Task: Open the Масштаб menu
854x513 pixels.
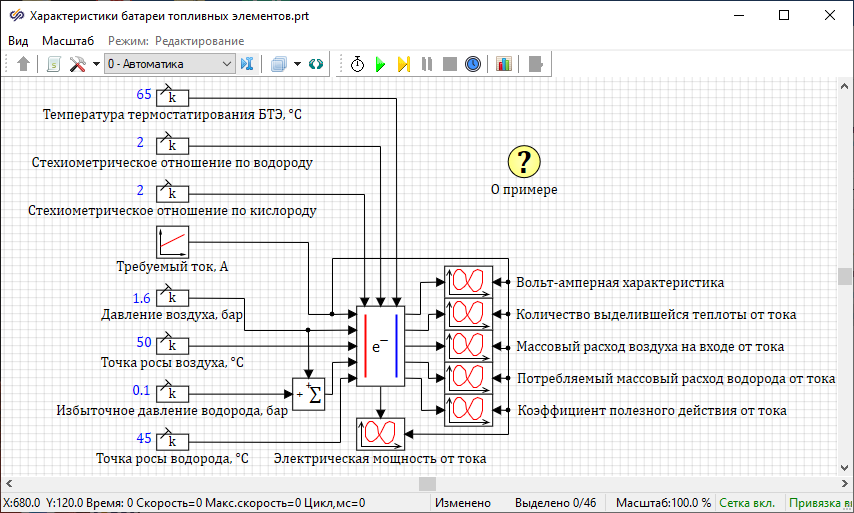Action: coord(68,41)
